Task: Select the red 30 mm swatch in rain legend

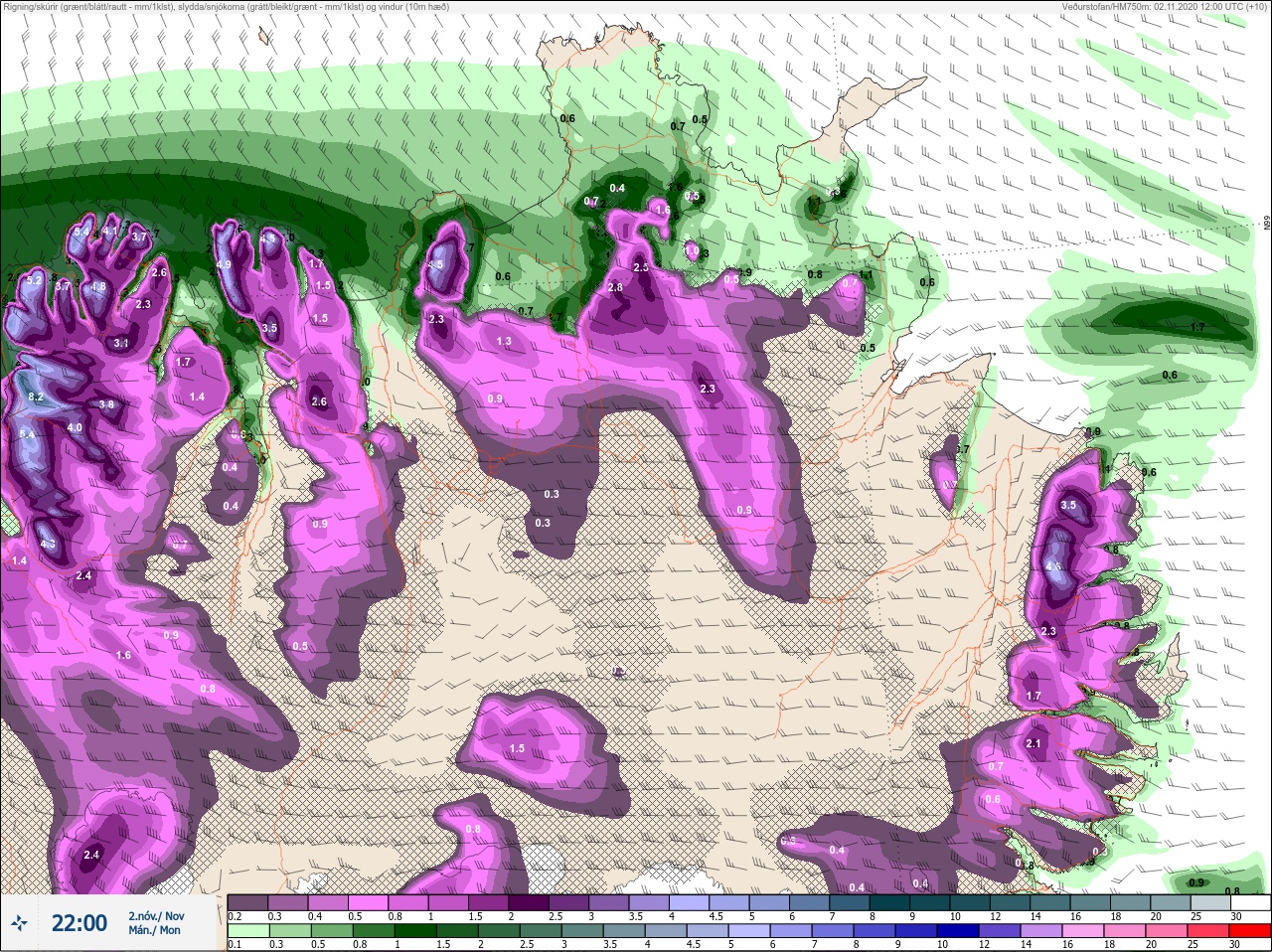Action: [x=1248, y=931]
